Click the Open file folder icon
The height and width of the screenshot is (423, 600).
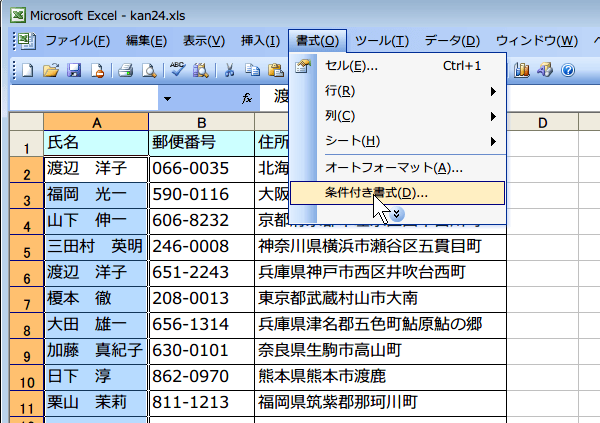pos(50,70)
